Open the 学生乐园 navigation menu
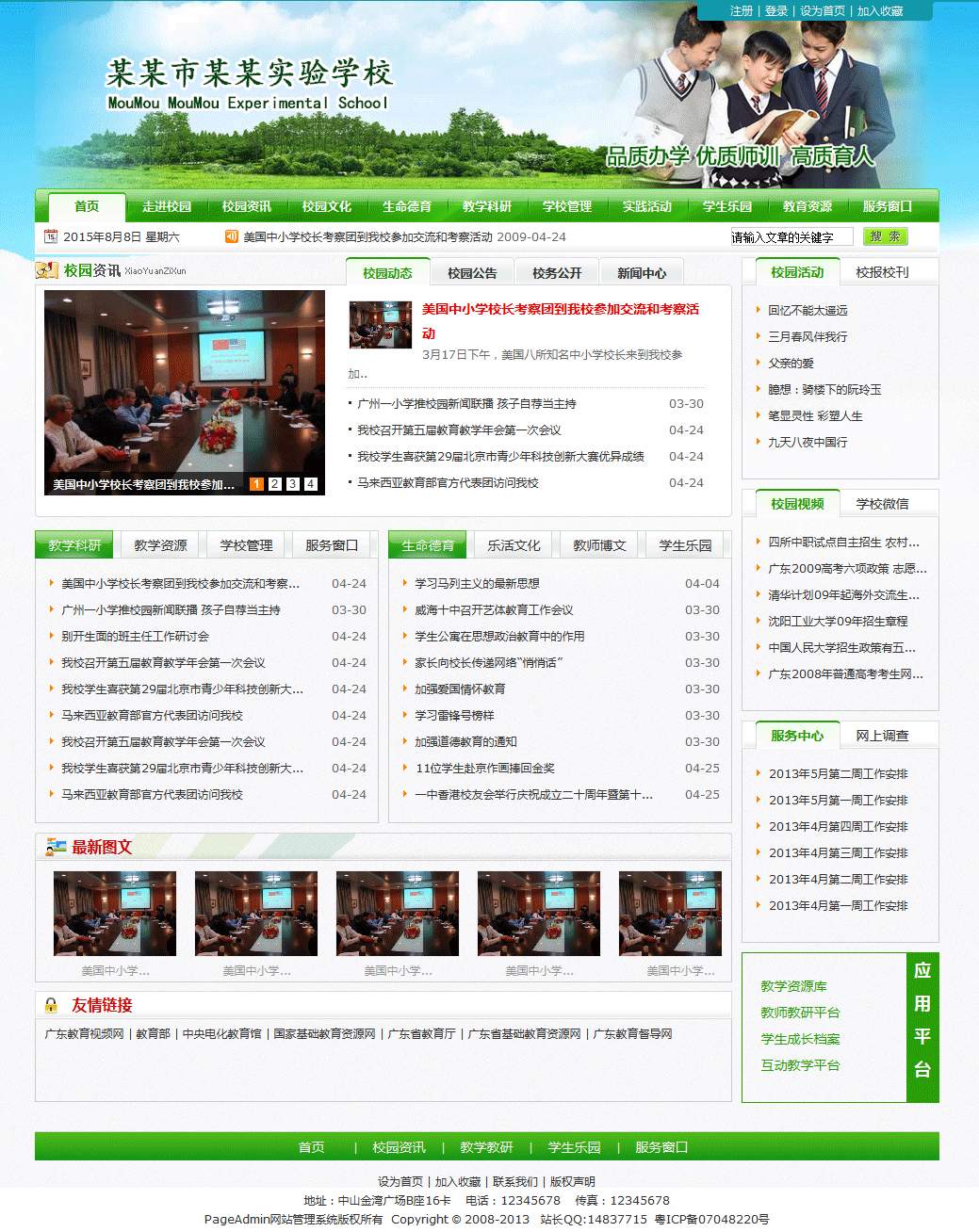979x1232 pixels. click(x=726, y=206)
